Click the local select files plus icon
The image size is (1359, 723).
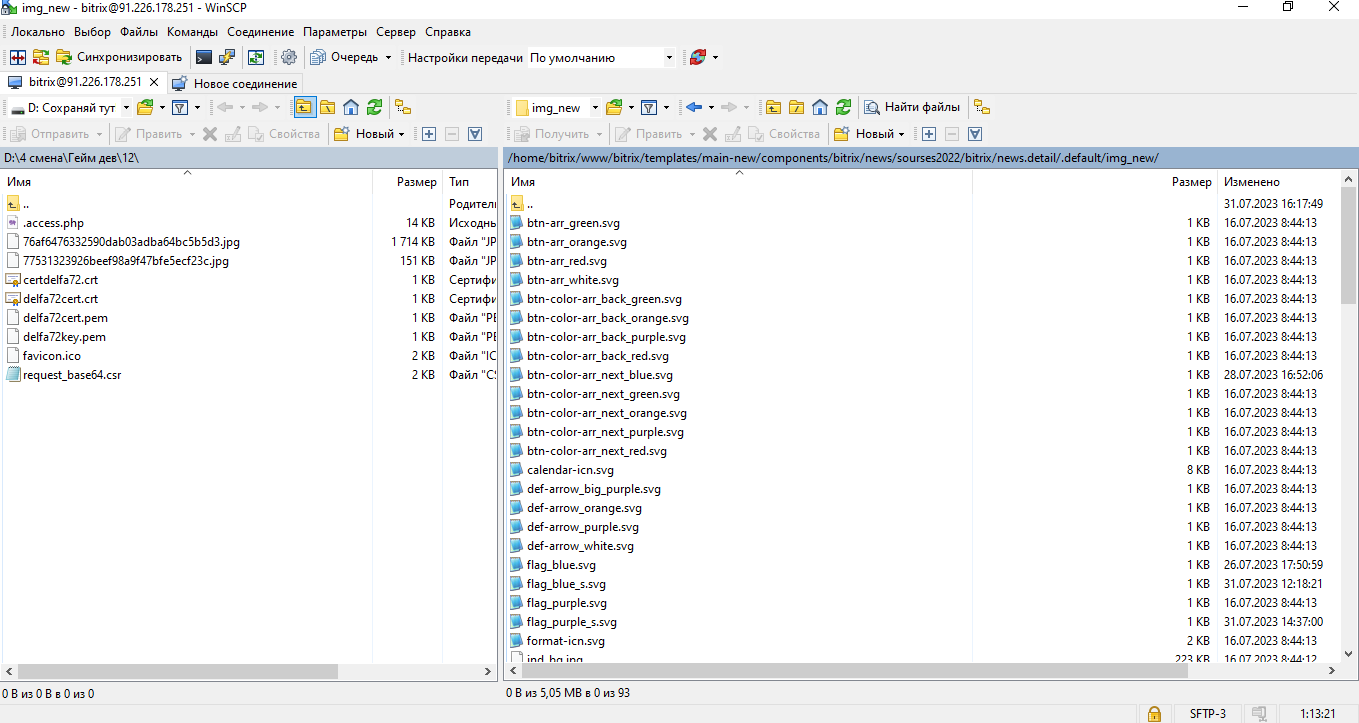429,133
